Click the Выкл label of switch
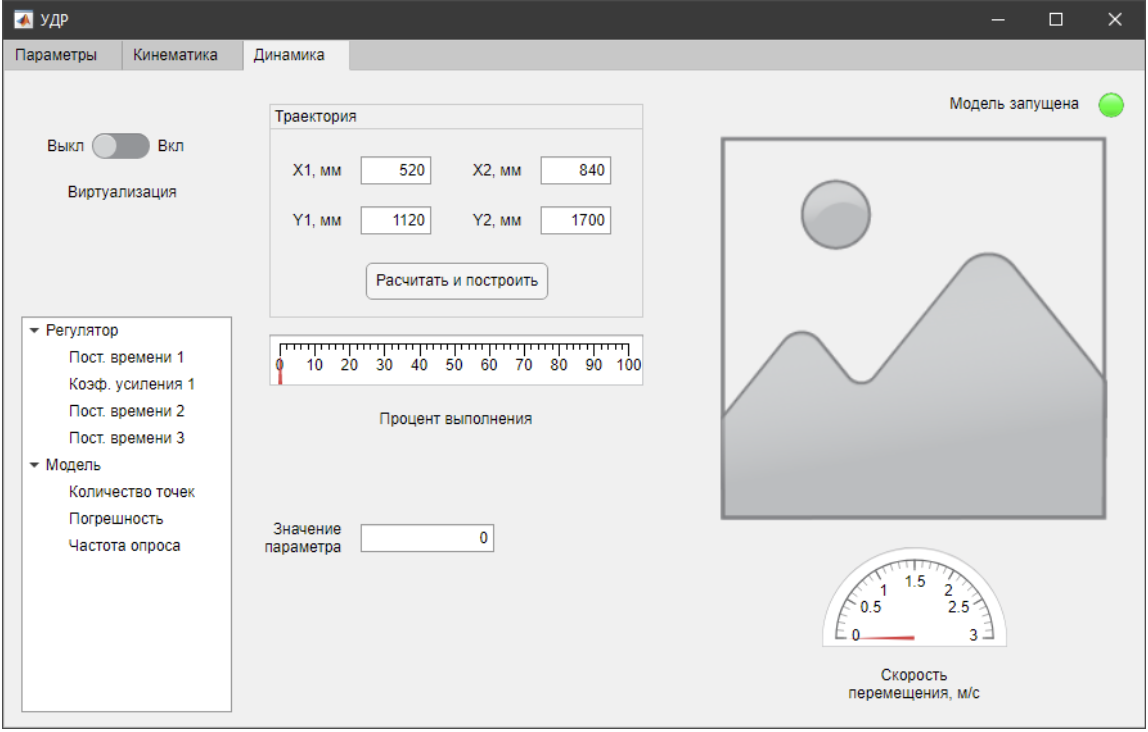This screenshot has width=1148, height=732. [x=65, y=146]
